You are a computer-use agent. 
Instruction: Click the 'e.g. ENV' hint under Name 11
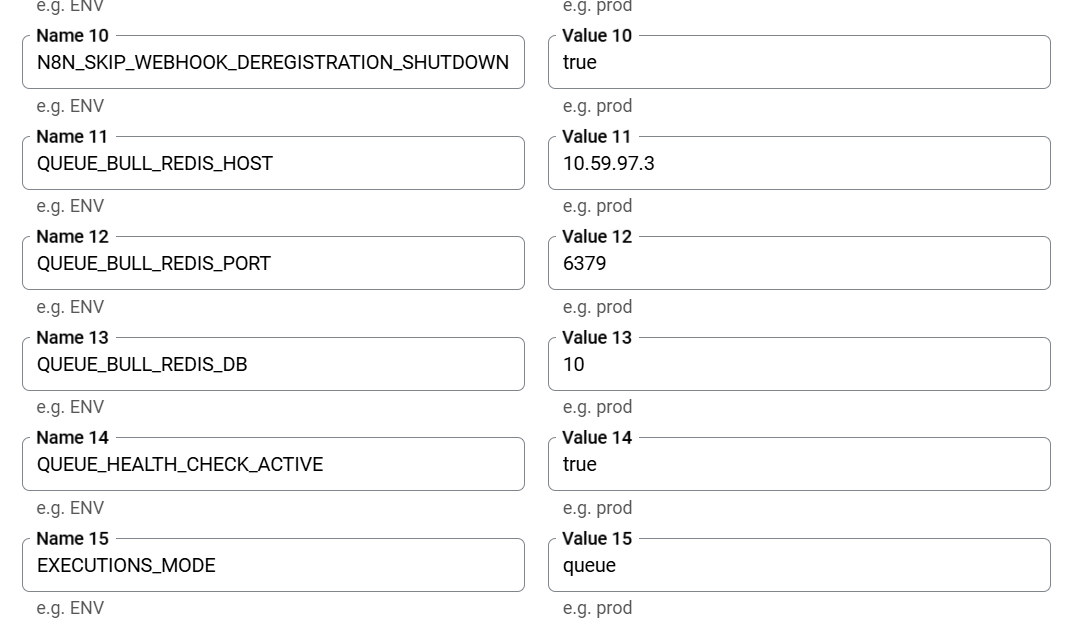70,206
